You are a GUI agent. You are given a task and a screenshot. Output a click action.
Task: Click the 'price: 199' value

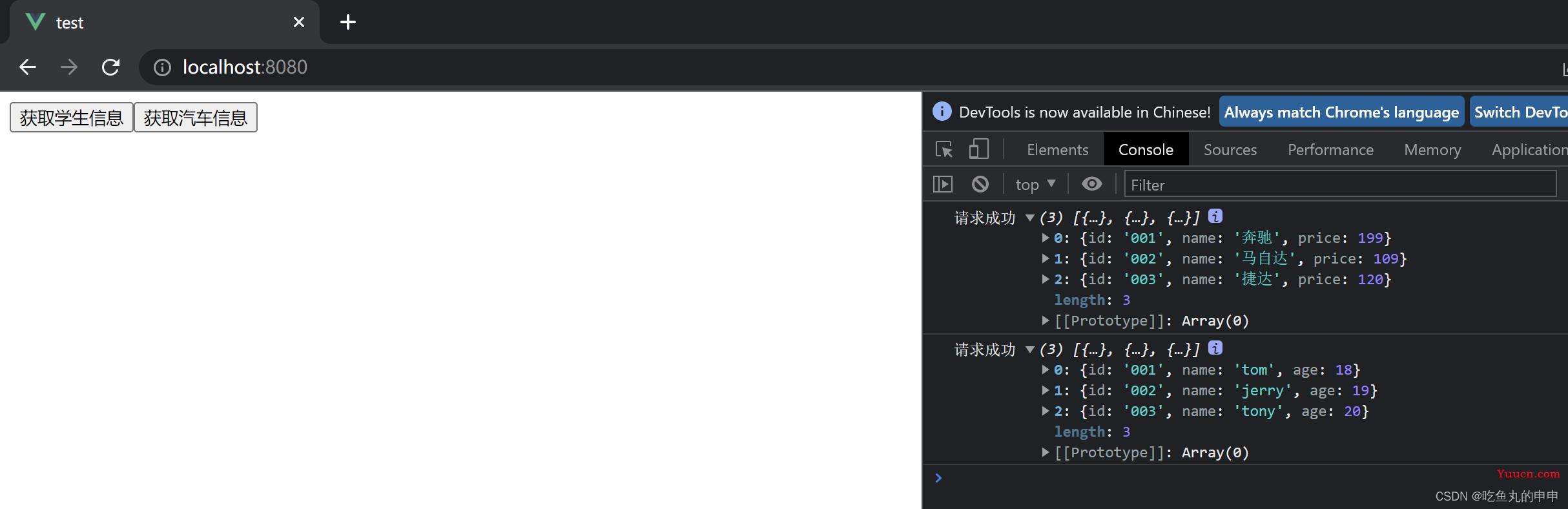coord(1341,238)
